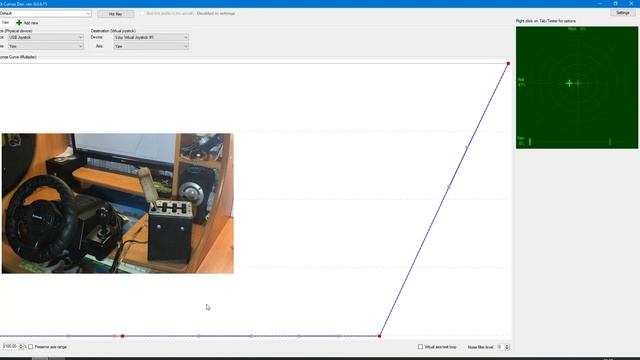Click the green plus Add new icon

[x=19, y=23]
